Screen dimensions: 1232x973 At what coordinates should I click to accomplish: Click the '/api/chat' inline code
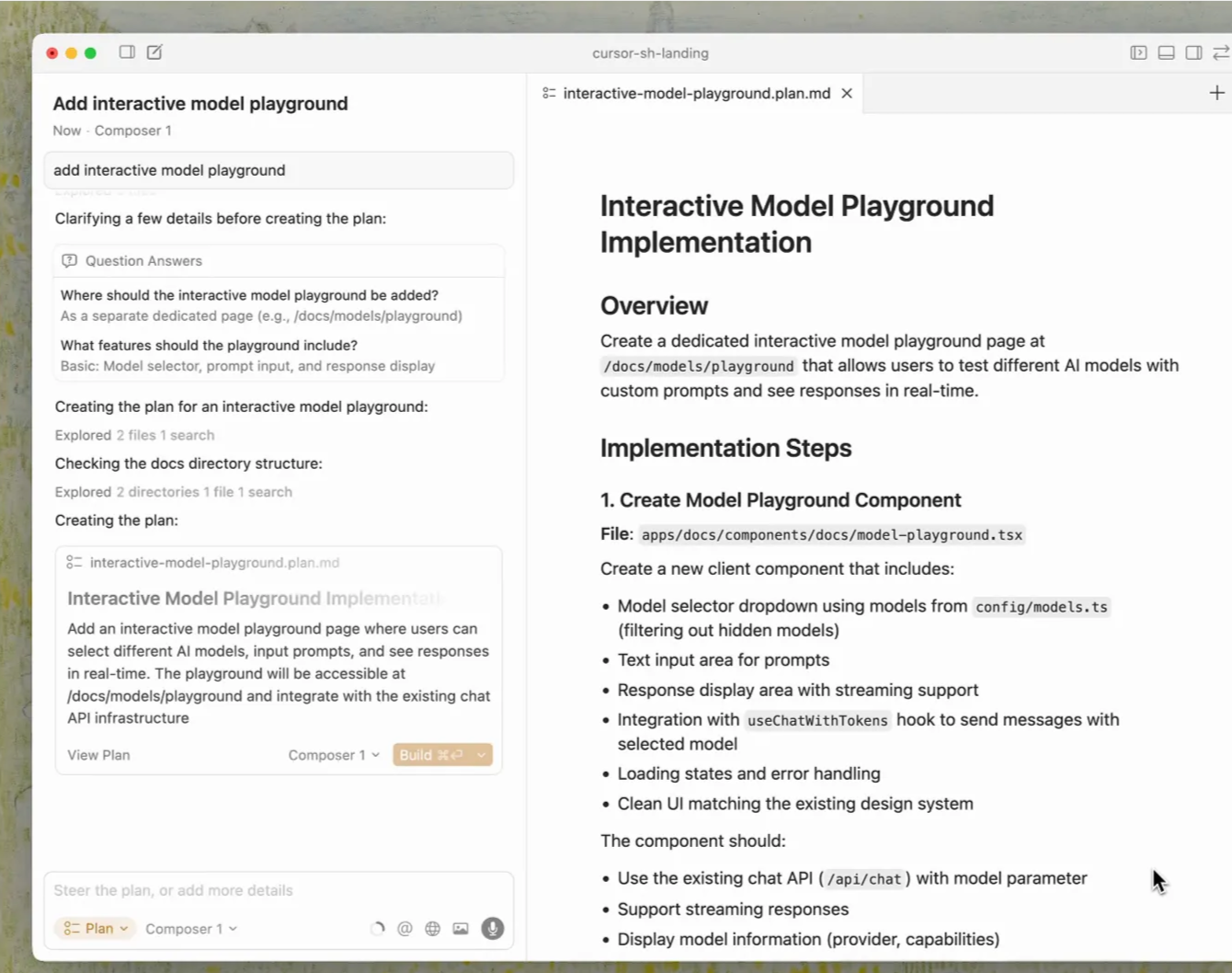tap(864, 879)
